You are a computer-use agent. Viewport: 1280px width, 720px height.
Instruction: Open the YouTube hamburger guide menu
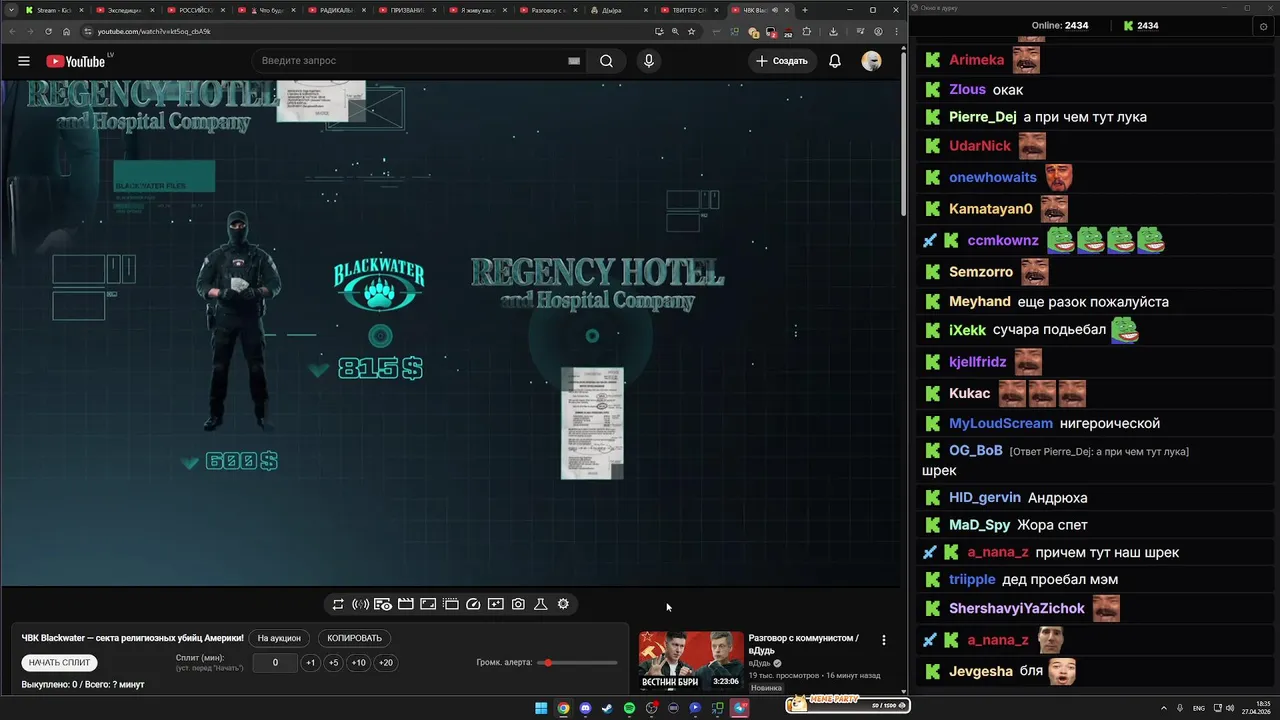click(24, 61)
